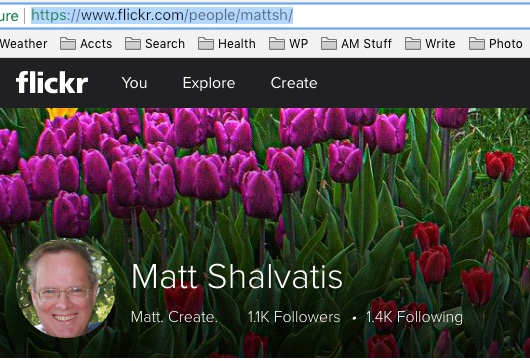Open the AM Stuff bookmarks folder icon
The height and width of the screenshot is (361, 530).
[329, 44]
